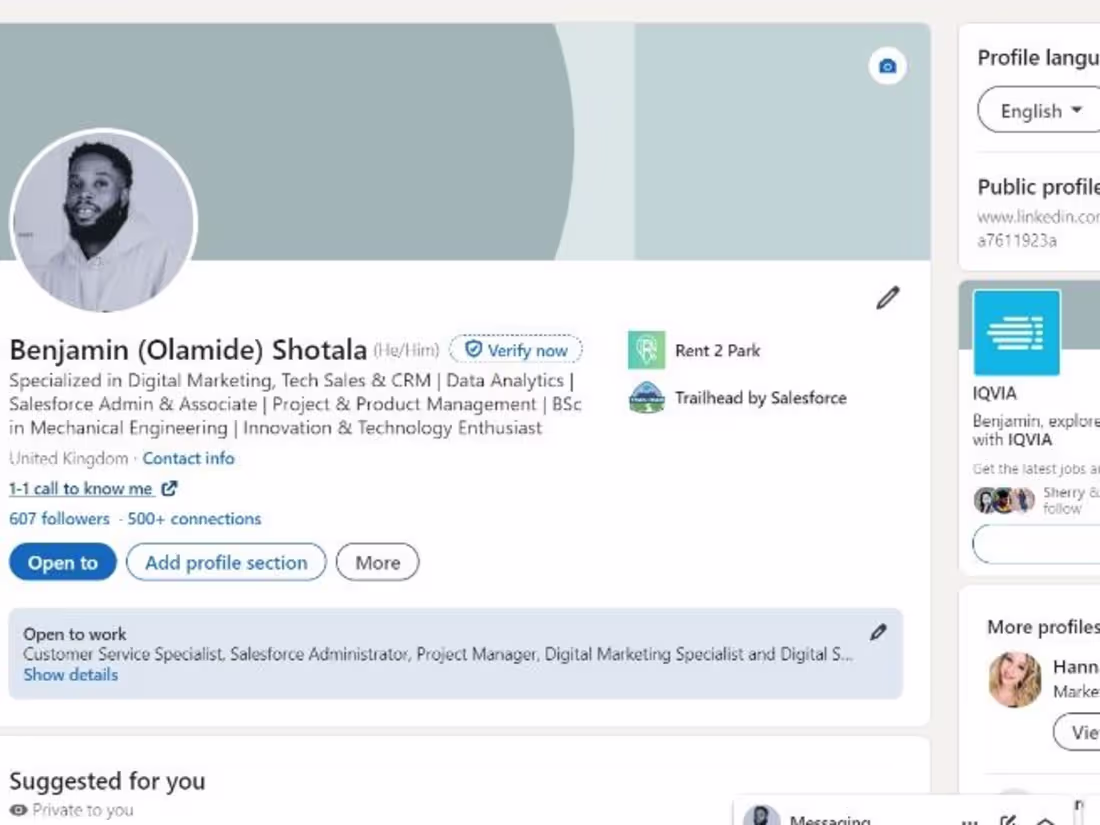1100x825 pixels.
Task: Click the pencil icon to edit intro
Action: (x=887, y=298)
